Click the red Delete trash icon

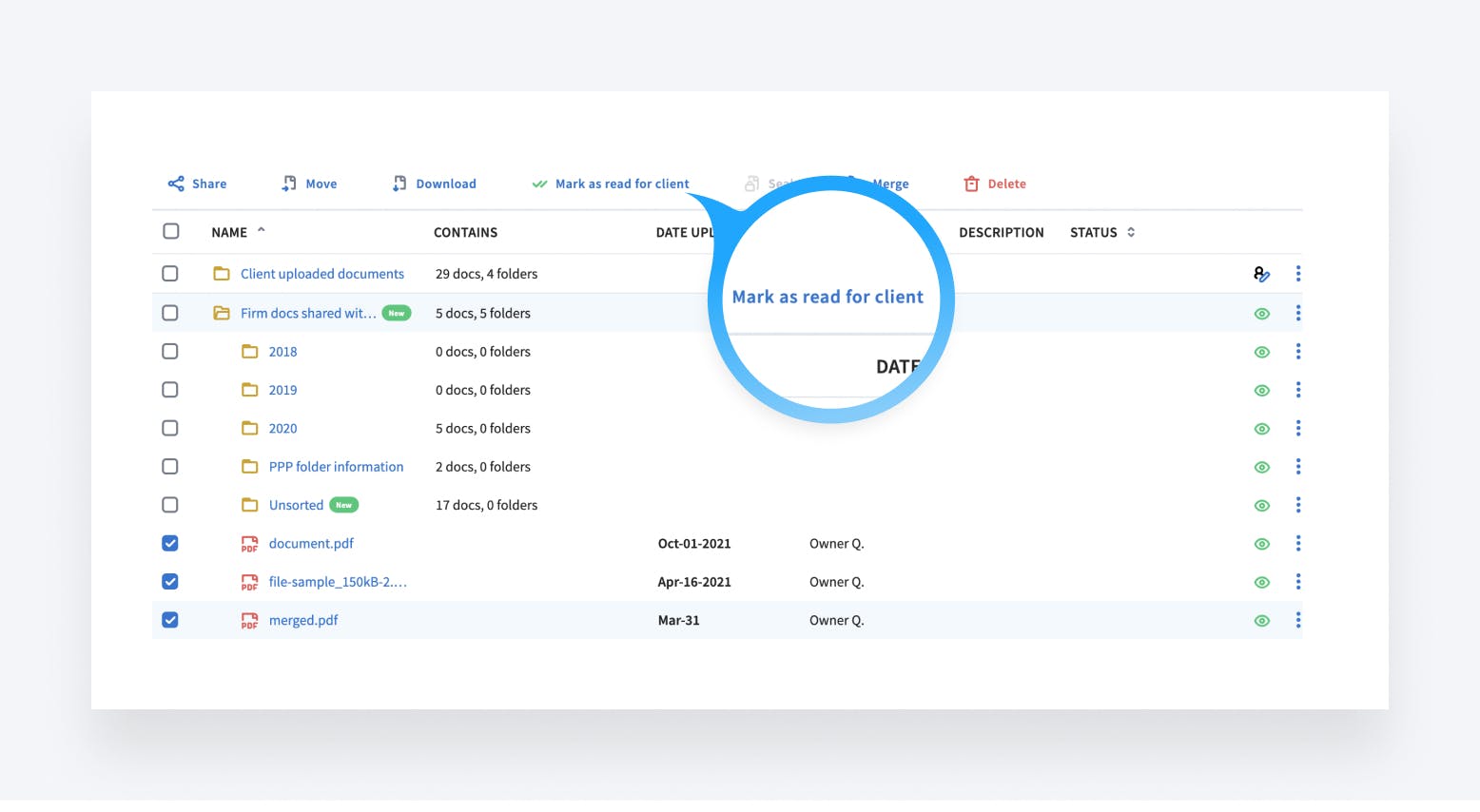[x=971, y=184]
